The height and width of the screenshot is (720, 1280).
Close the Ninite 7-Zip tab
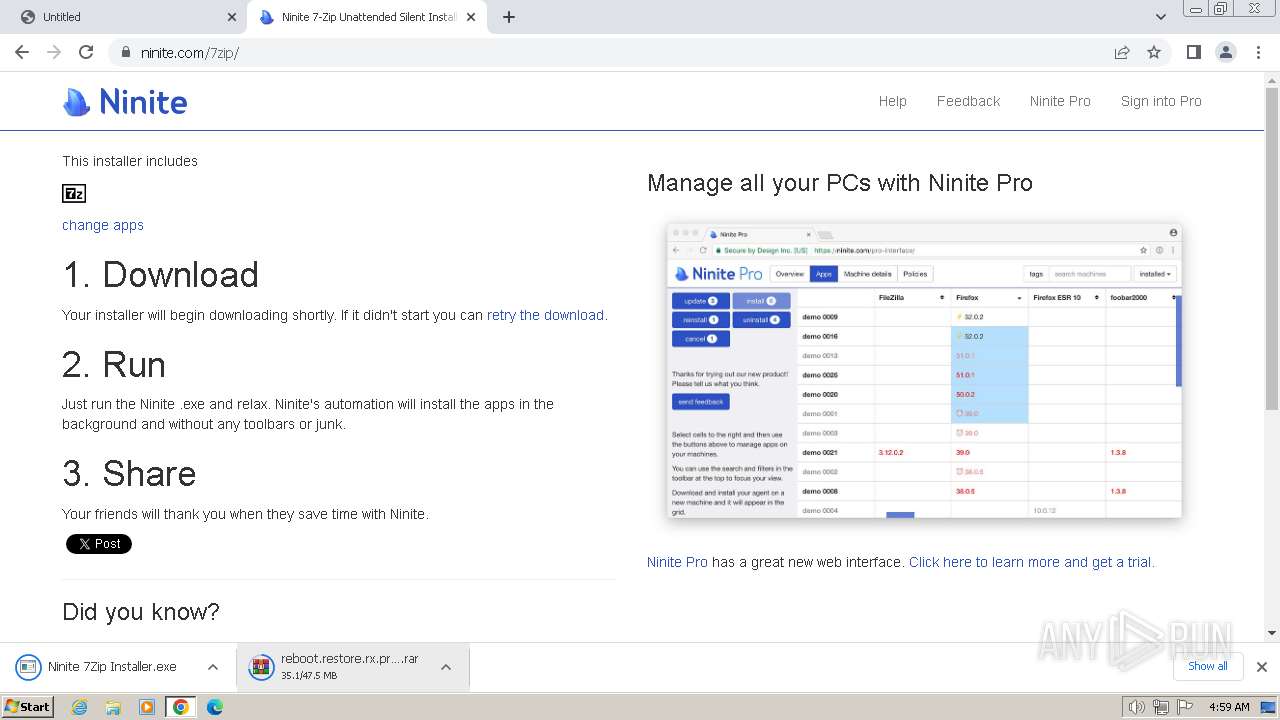pos(471,17)
